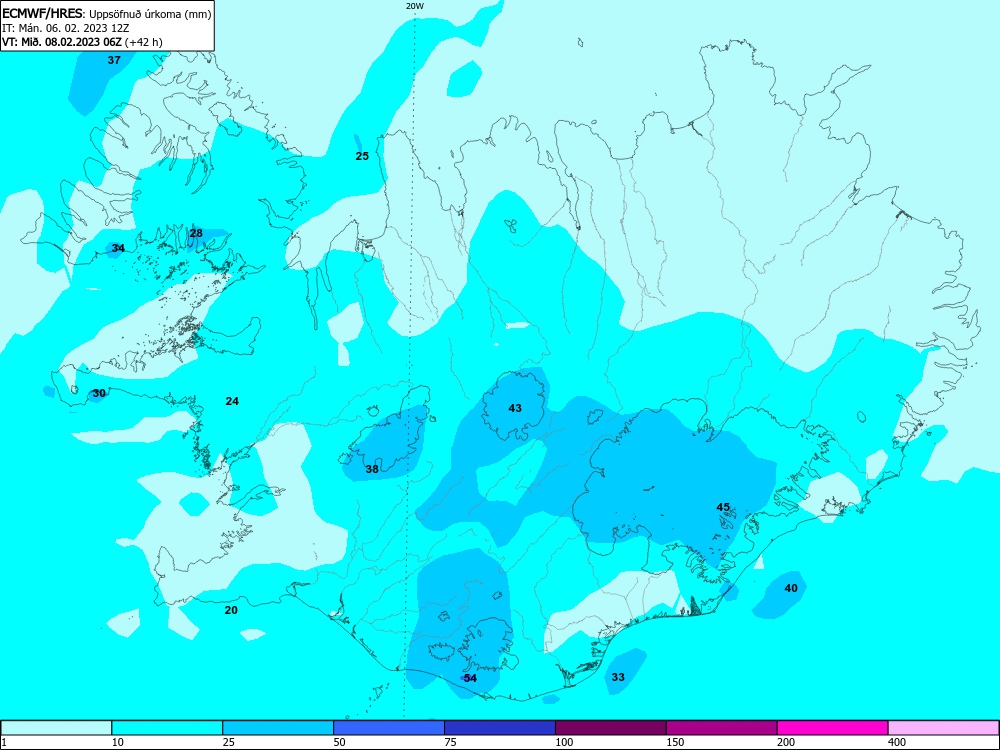
Task: Click the legend label 400
Action: (897, 742)
